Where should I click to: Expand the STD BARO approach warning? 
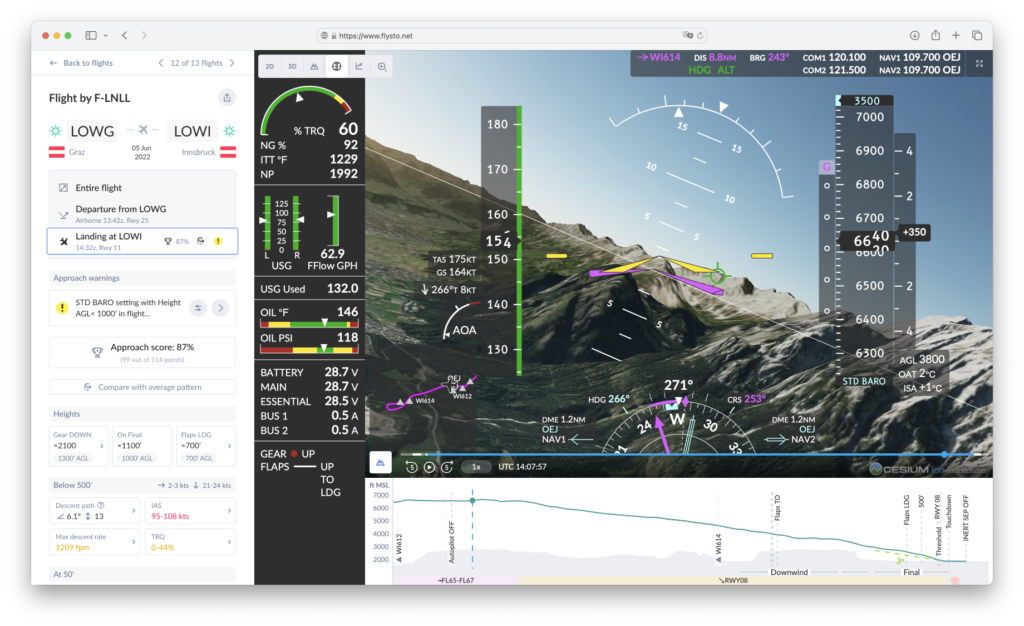click(219, 307)
